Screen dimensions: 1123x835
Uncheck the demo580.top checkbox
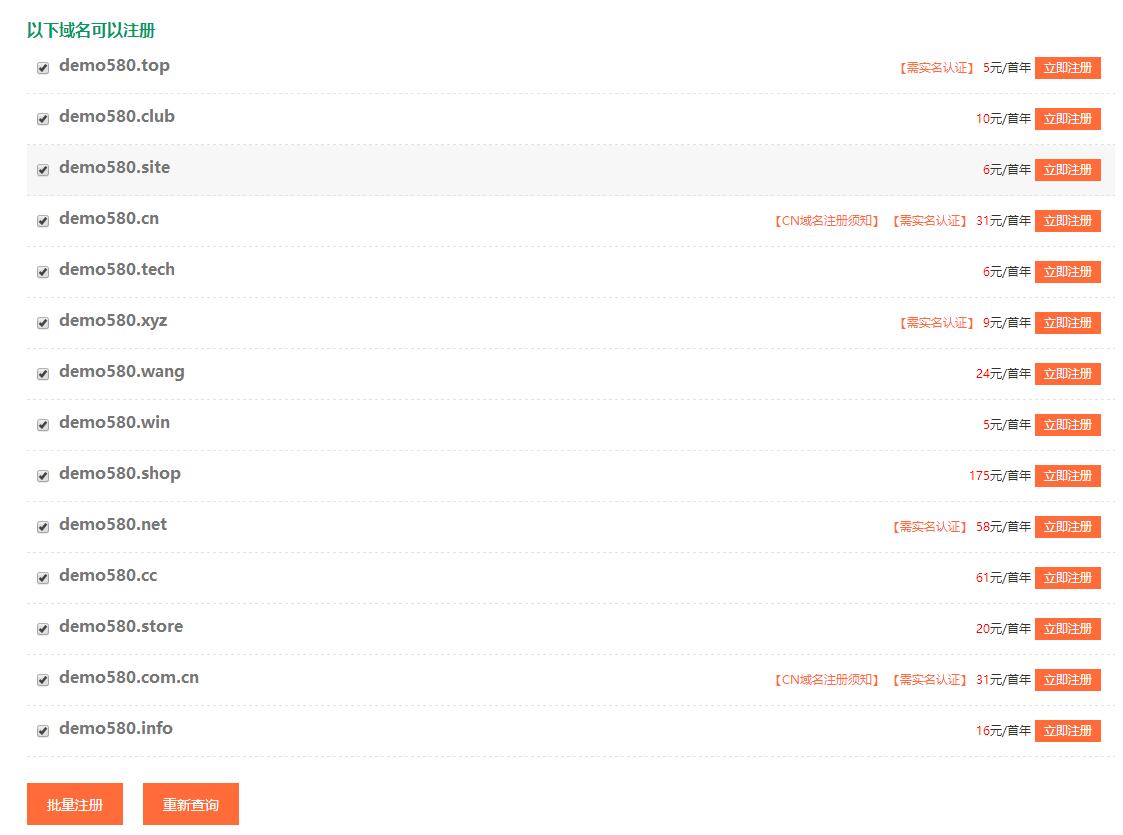pos(43,68)
